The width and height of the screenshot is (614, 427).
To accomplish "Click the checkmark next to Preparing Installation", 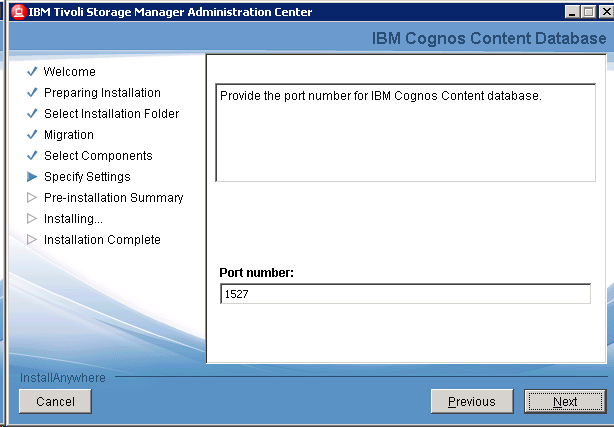I will click(x=32, y=93).
